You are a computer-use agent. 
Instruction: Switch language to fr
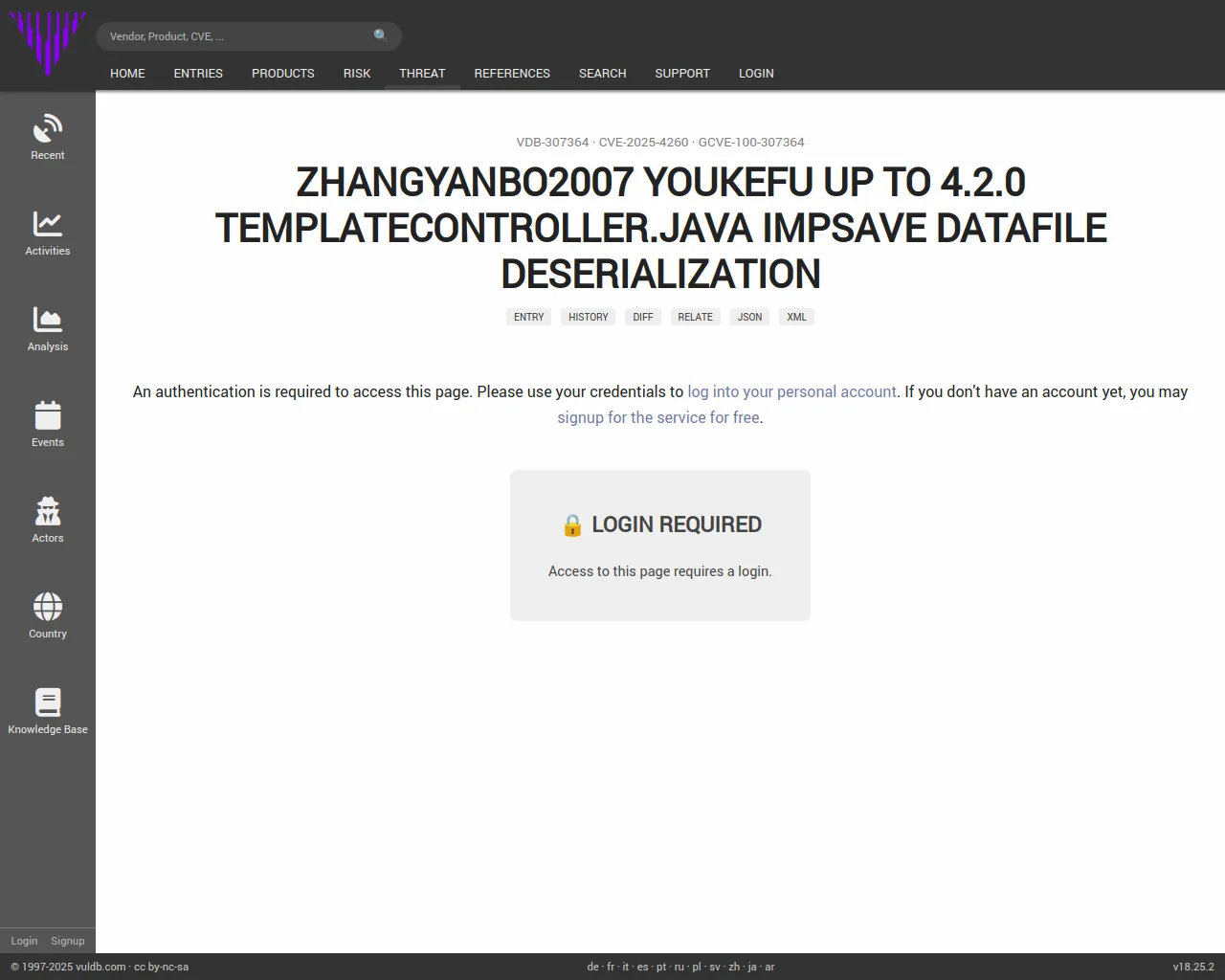pyautogui.click(x=611, y=967)
